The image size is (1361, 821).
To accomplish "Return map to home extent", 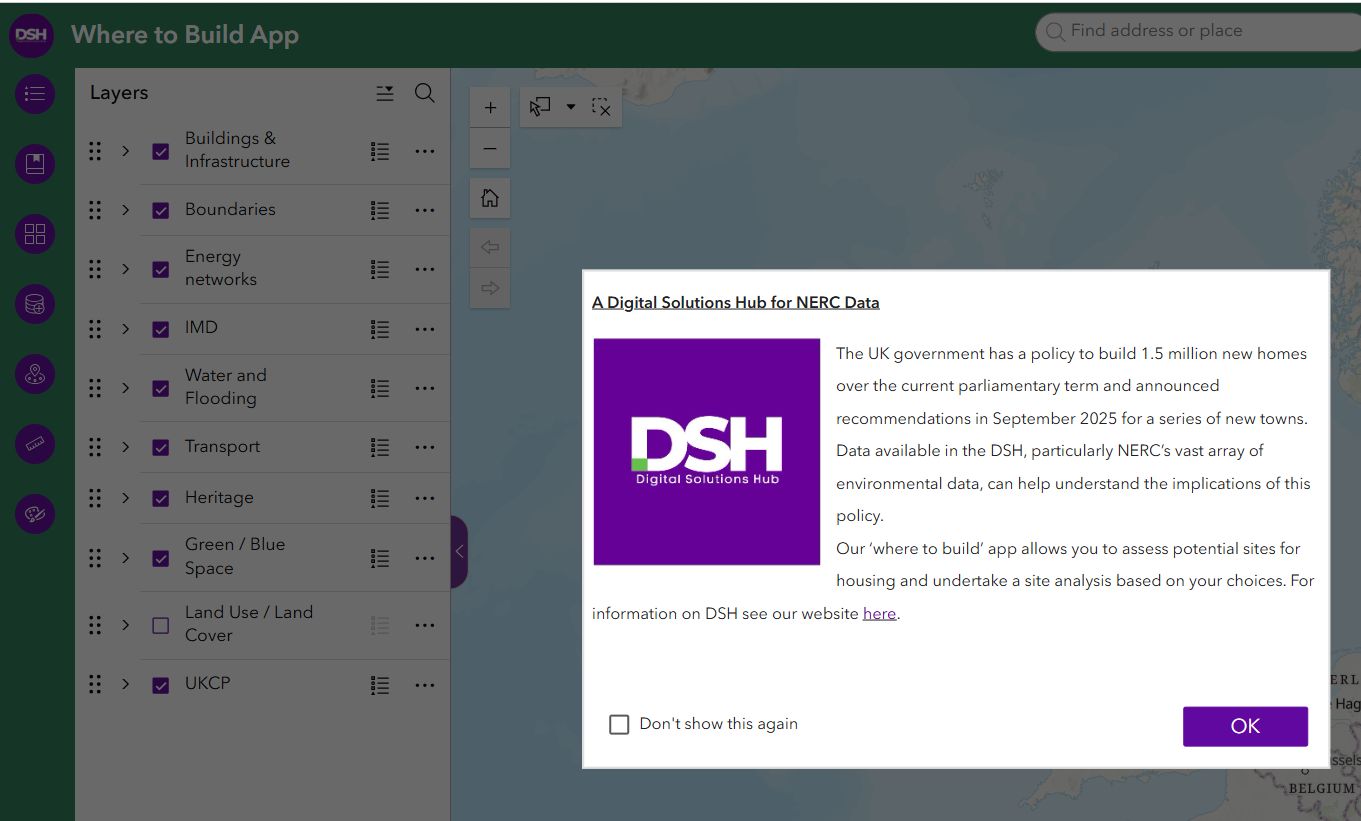I will click(x=490, y=198).
